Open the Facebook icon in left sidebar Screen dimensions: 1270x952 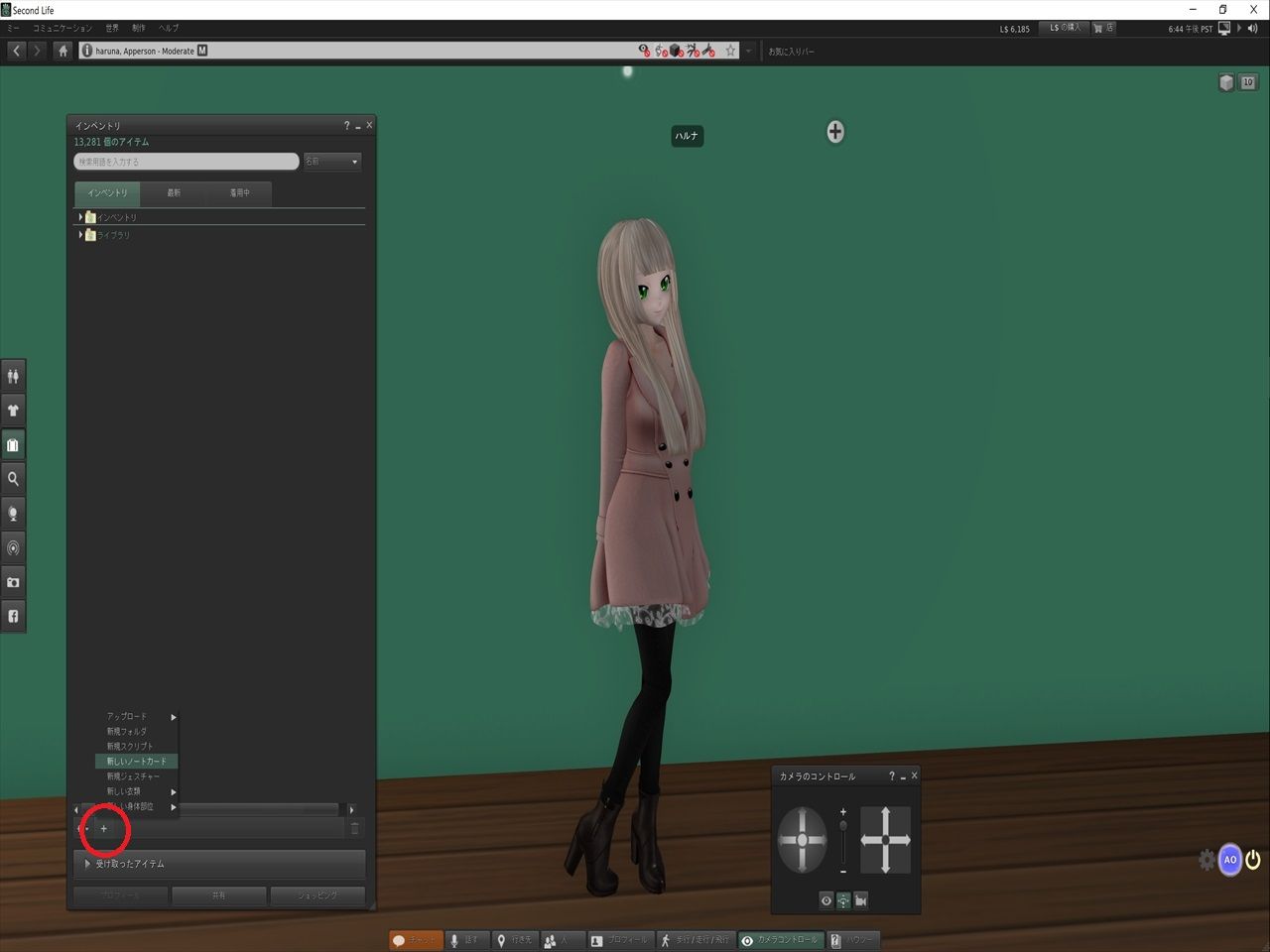[x=13, y=616]
